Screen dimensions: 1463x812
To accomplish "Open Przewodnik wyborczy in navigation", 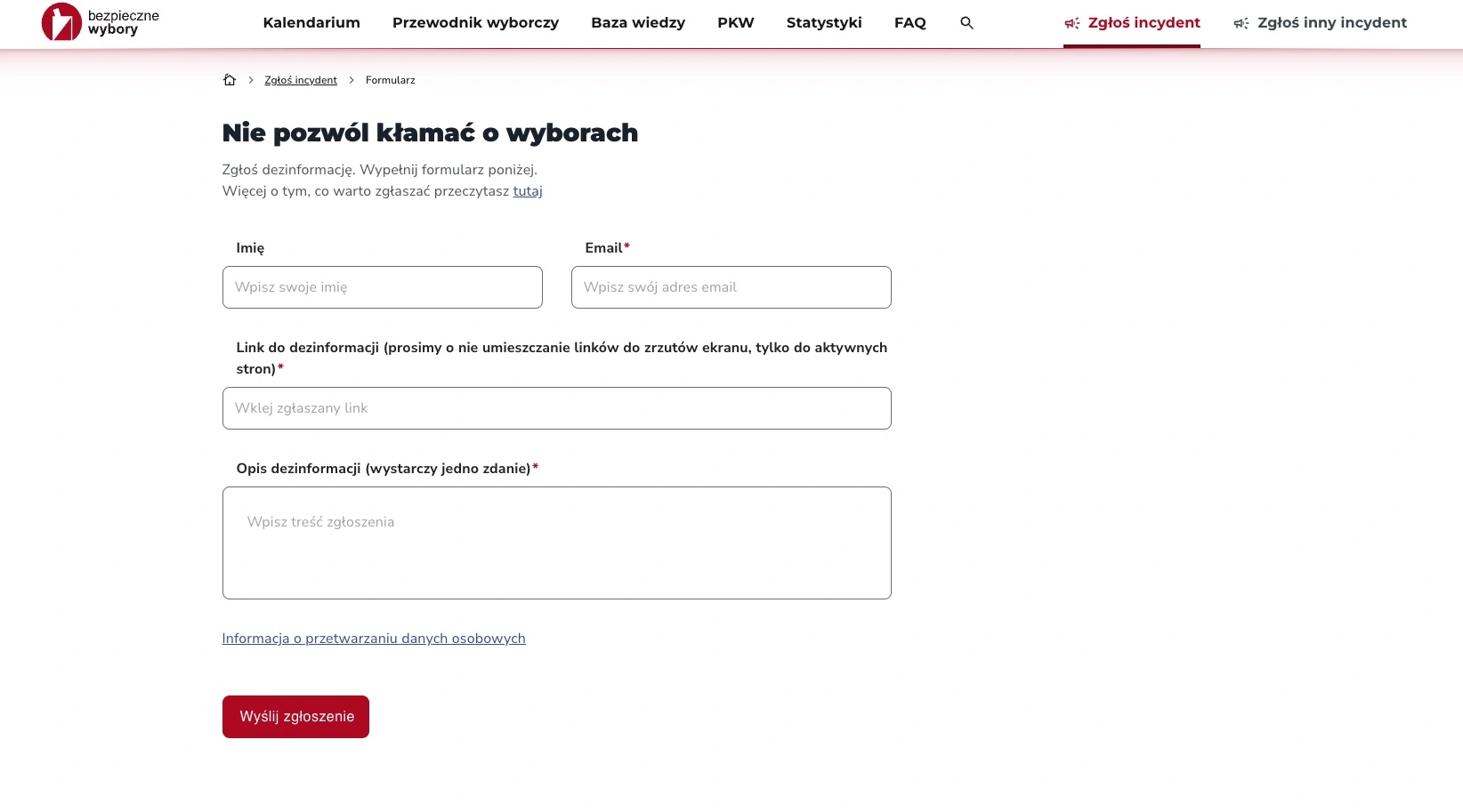I will click(475, 23).
